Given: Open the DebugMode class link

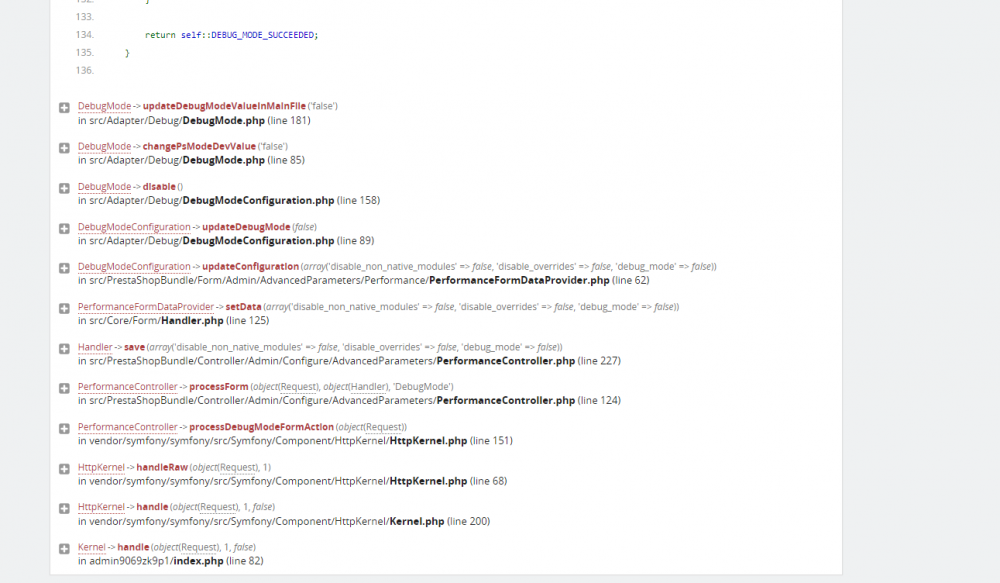Looking at the screenshot, I should pos(103,106).
